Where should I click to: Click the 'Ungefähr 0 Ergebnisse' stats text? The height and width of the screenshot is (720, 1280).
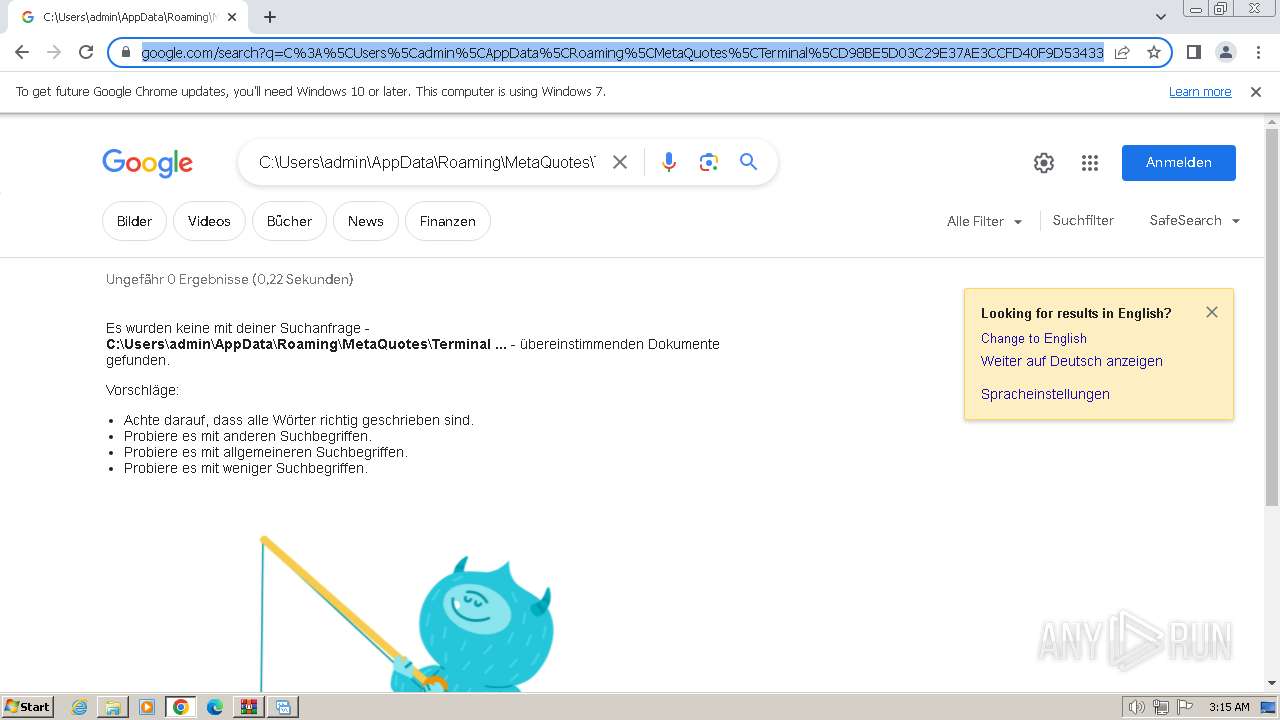230,279
